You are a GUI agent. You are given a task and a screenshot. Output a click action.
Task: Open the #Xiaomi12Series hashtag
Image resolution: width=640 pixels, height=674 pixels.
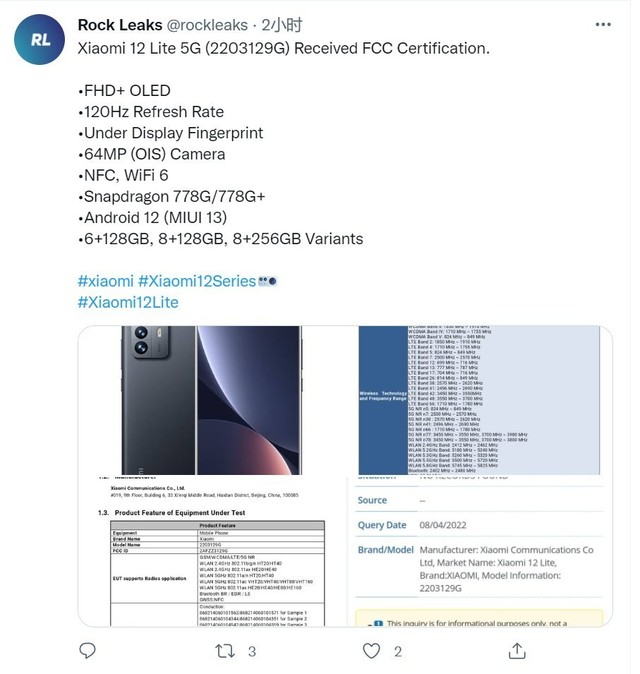(x=197, y=281)
